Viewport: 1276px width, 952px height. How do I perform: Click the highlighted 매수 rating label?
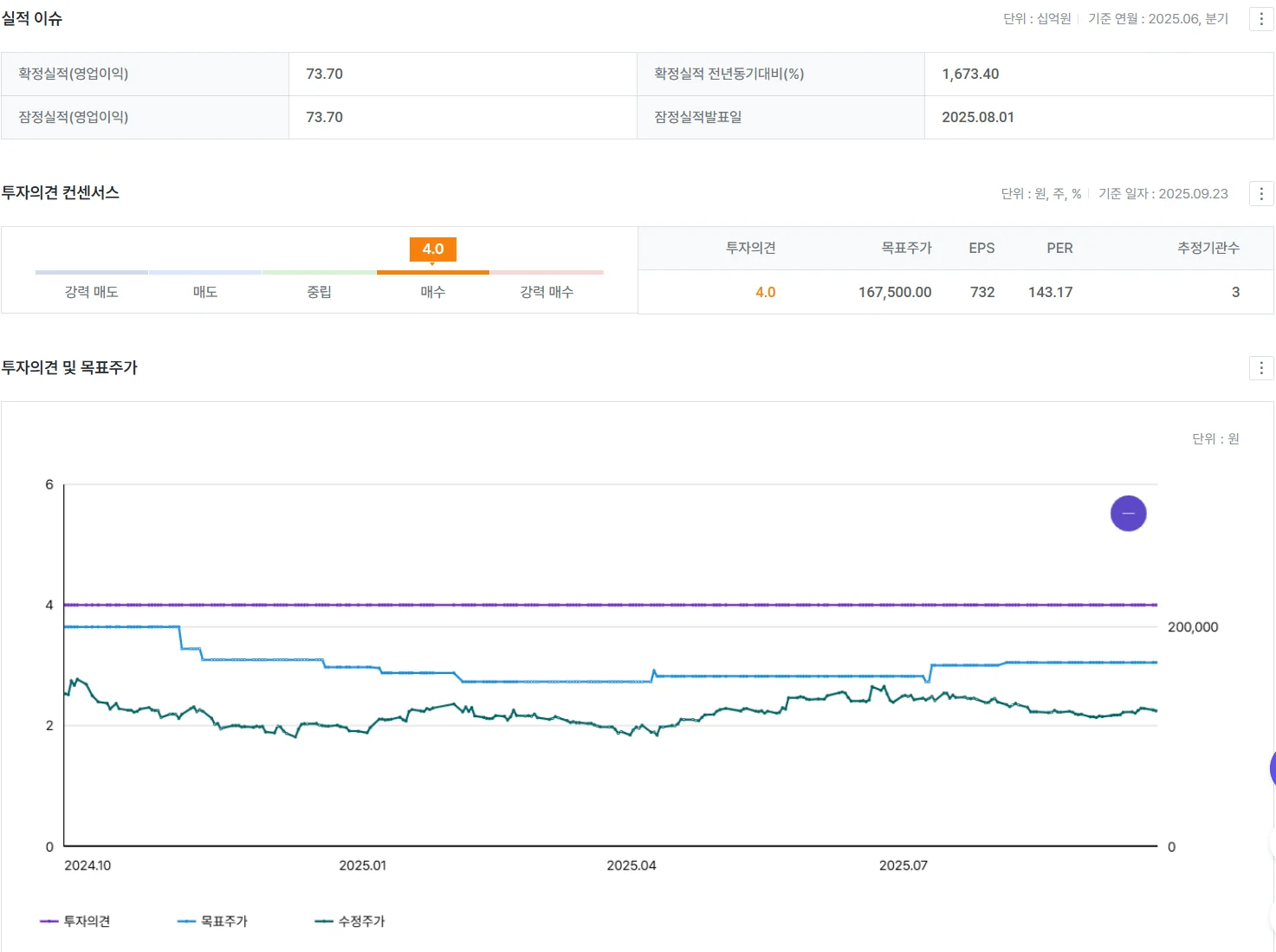[432, 292]
